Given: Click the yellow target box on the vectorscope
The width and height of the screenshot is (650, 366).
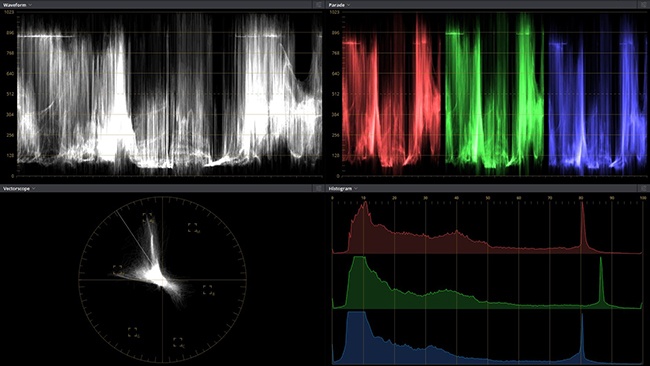Looking at the screenshot, I should tap(118, 270).
